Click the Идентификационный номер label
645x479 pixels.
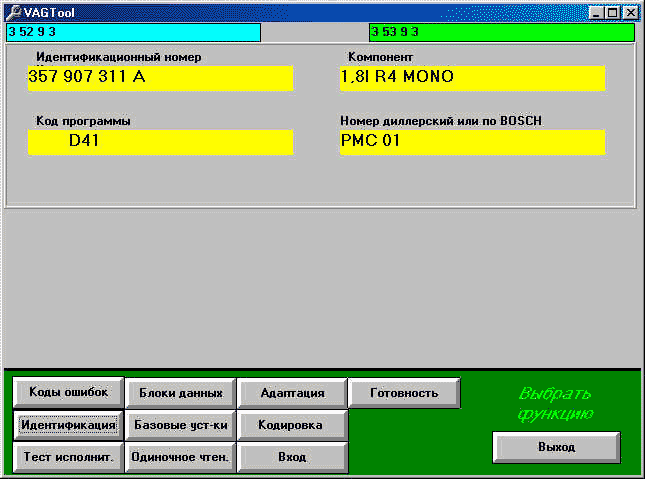coord(118,57)
